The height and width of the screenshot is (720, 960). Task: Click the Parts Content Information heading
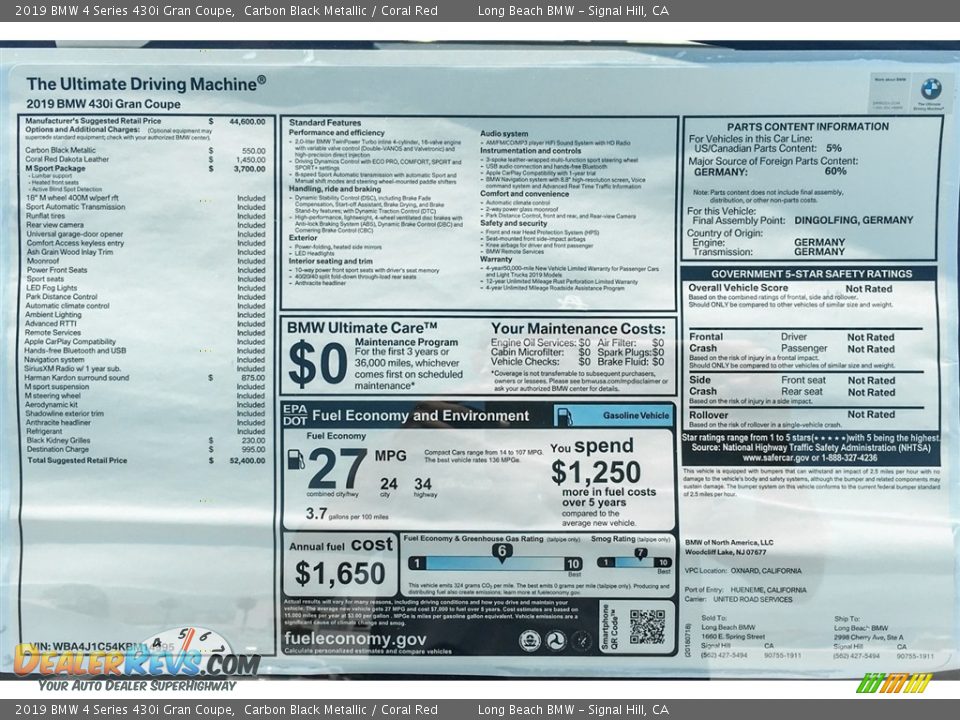[807, 127]
